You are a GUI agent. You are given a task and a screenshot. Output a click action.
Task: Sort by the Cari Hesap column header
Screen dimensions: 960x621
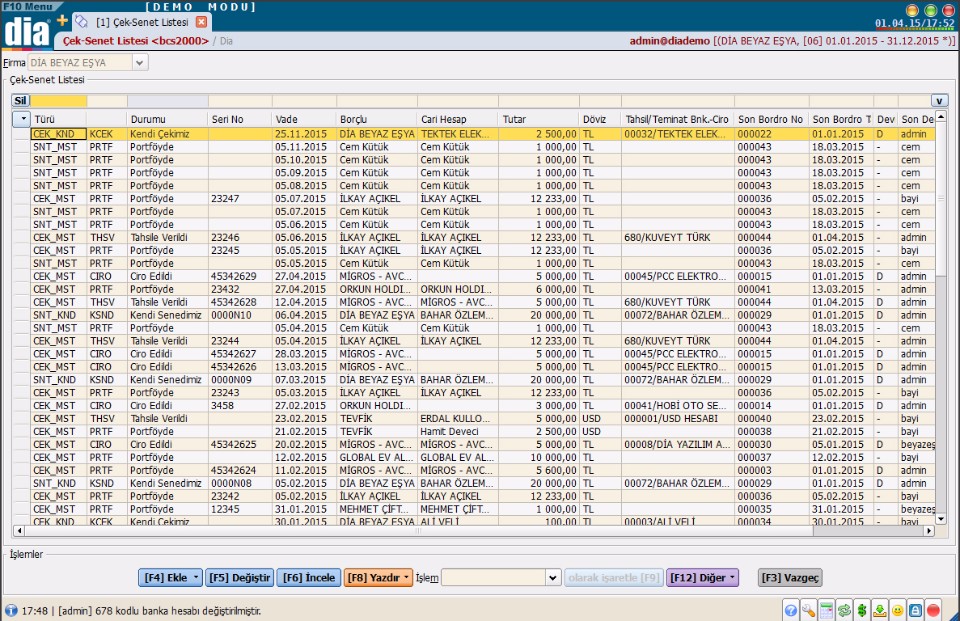458,119
